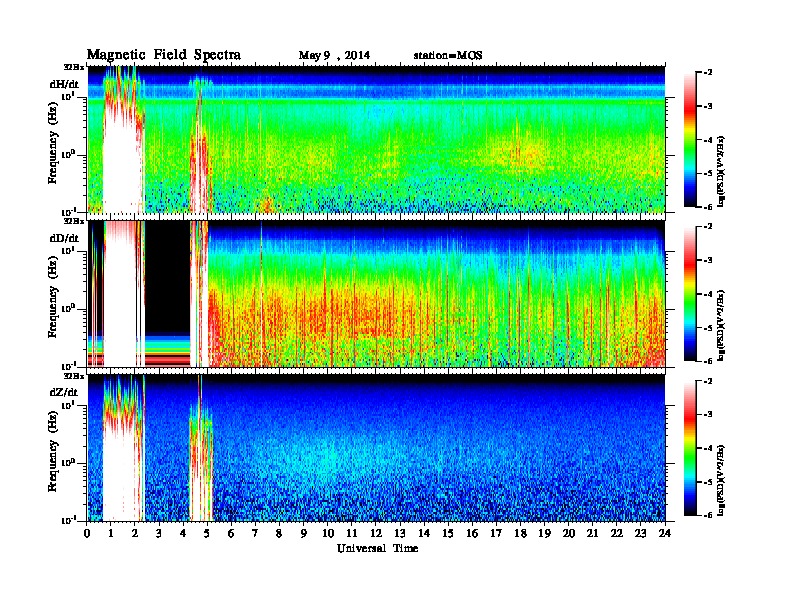
Task: Click hour 0 on the time axis
Action: click(x=87, y=534)
